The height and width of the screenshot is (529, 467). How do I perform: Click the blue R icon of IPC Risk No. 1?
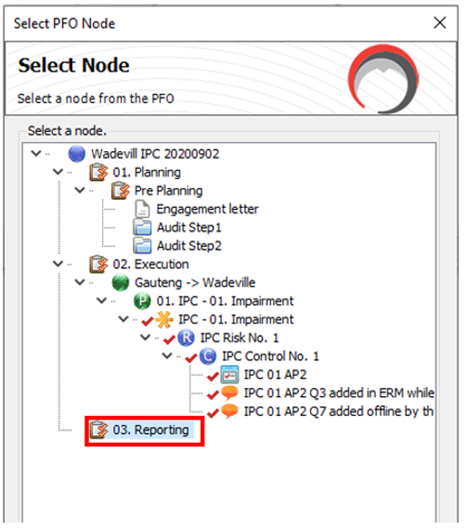coord(186,338)
